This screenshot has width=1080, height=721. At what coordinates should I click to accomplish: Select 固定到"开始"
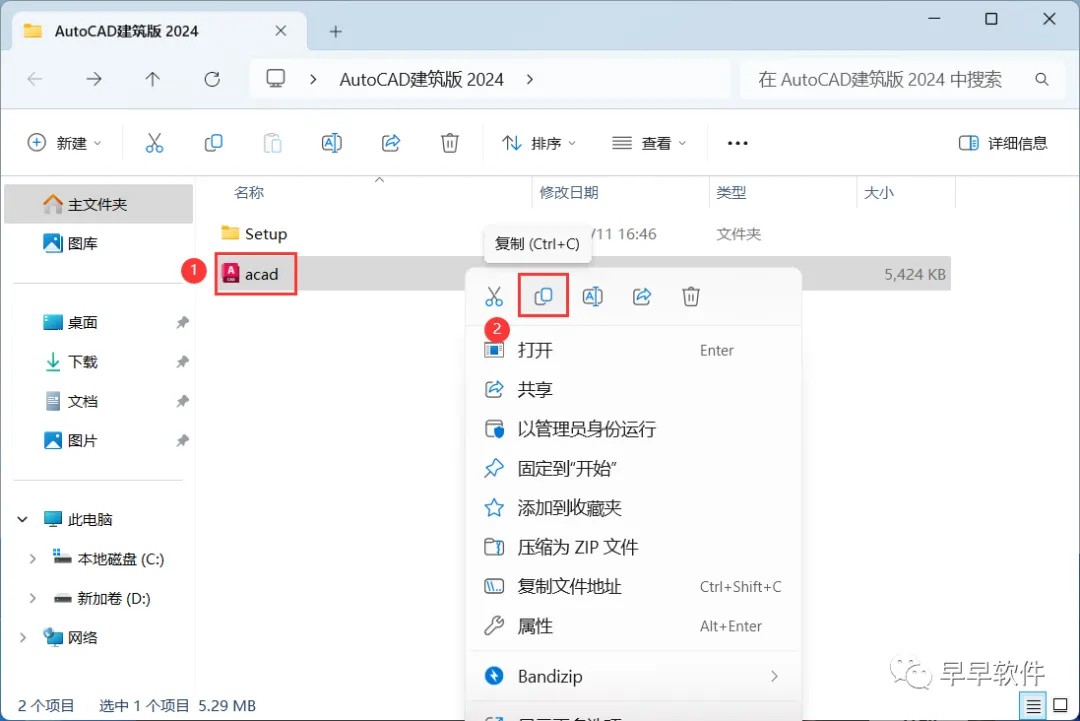coord(634,468)
